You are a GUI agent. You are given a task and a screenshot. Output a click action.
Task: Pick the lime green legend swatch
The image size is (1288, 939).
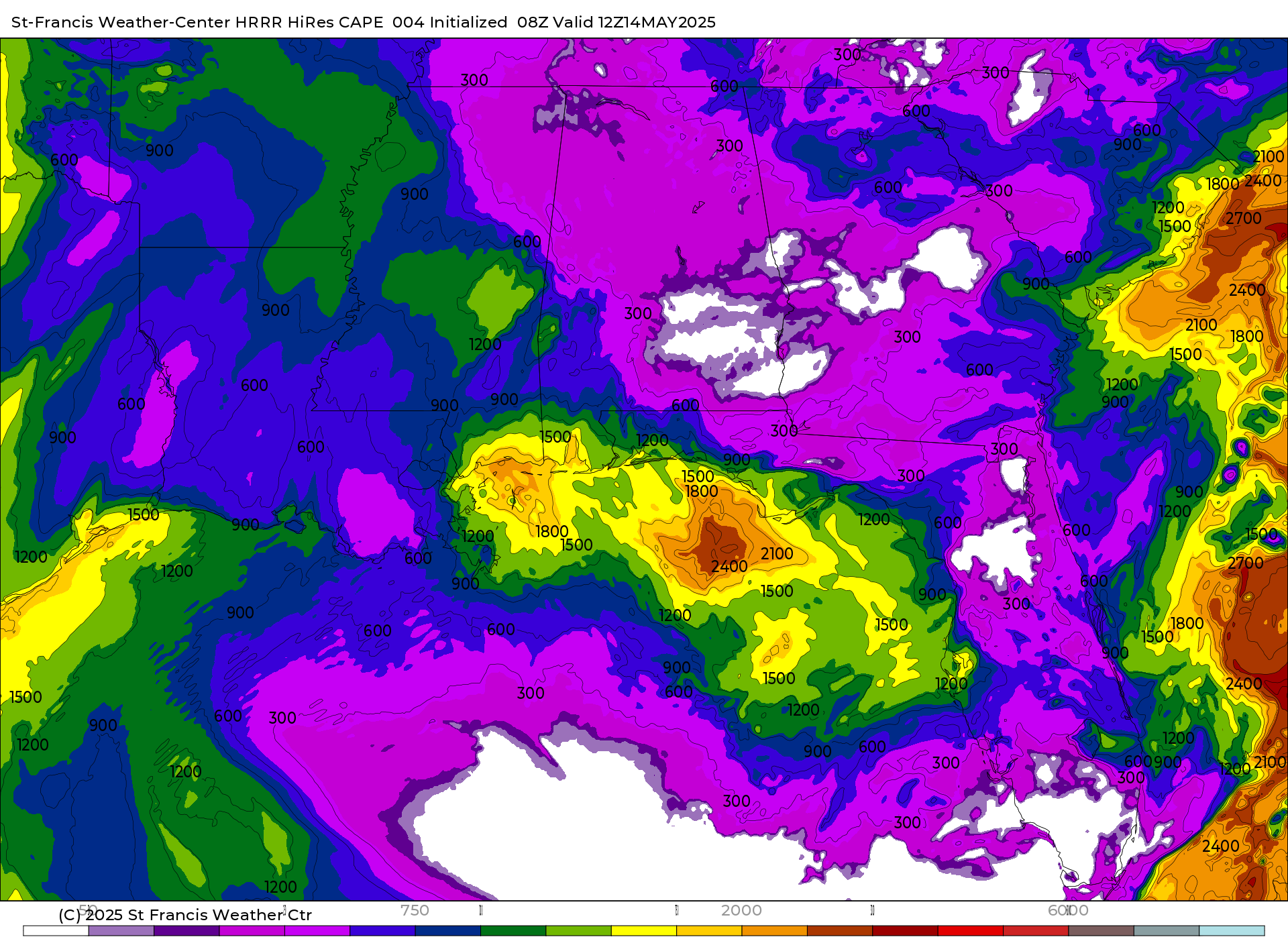pos(578,931)
